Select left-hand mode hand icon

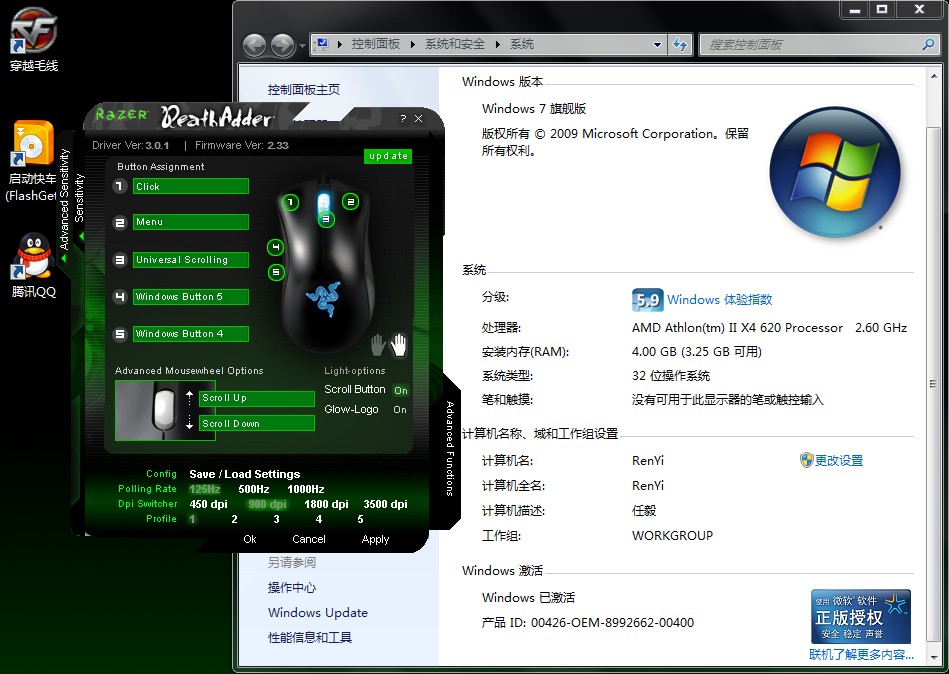[x=378, y=345]
